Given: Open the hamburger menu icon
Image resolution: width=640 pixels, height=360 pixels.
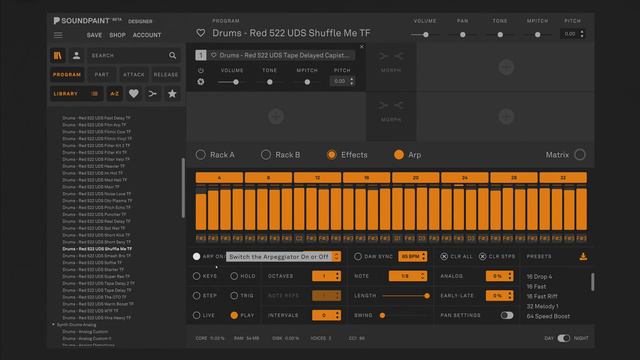Looking at the screenshot, I should tap(58, 35).
